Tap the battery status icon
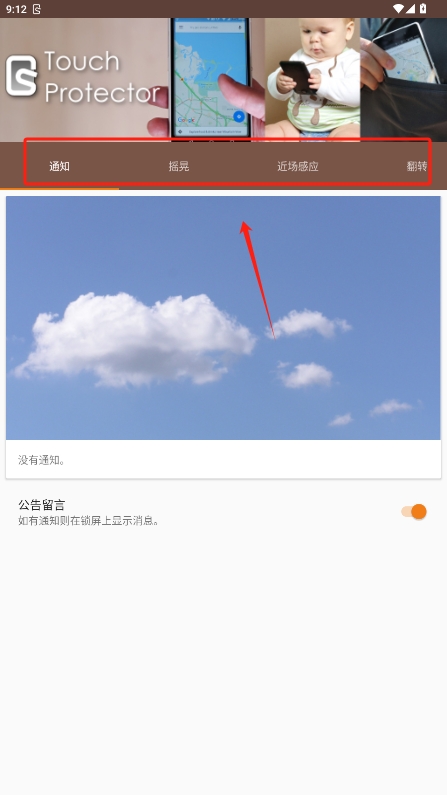This screenshot has height=795, width=447. (423, 9)
